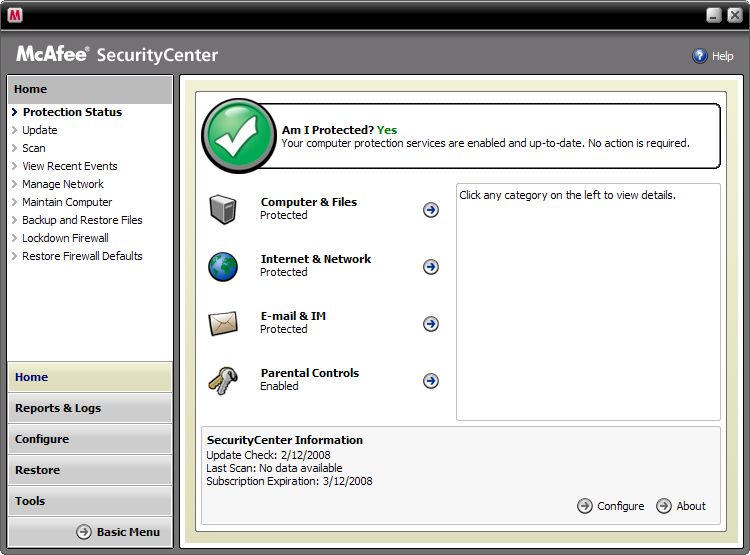Image resolution: width=750 pixels, height=555 pixels.
Task: Switch to the Tools menu section
Action: pos(89,501)
